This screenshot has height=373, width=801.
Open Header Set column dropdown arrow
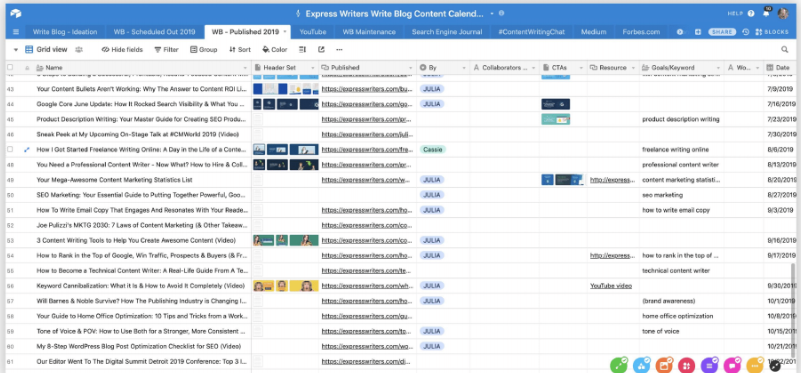tap(313, 67)
